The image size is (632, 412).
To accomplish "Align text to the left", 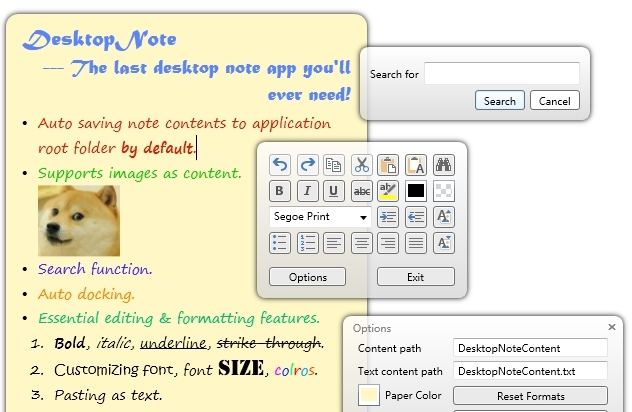I will (x=334, y=243).
